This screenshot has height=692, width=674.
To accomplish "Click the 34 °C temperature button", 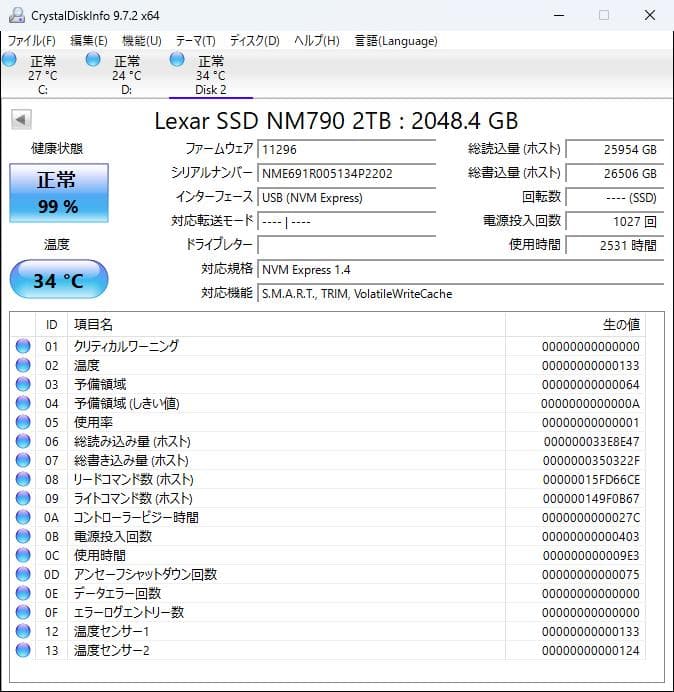I will (x=59, y=279).
